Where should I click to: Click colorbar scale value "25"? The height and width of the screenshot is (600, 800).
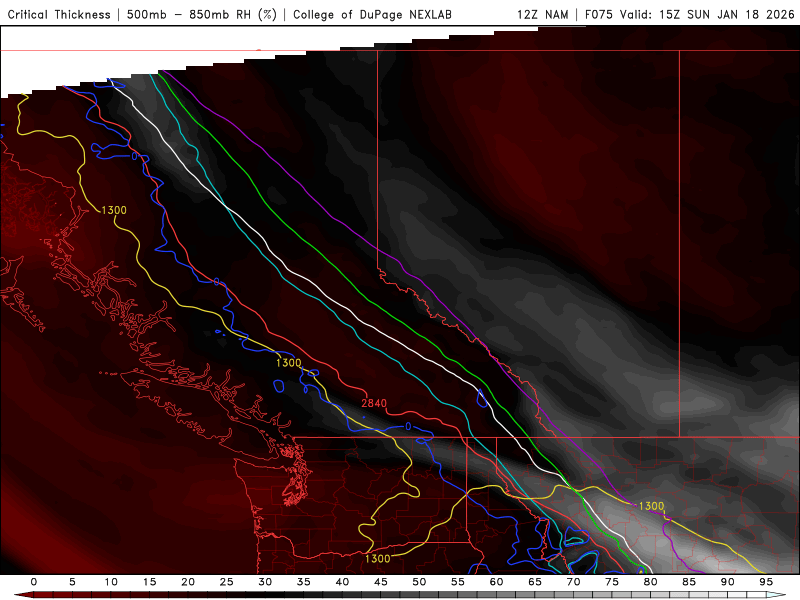[227, 582]
